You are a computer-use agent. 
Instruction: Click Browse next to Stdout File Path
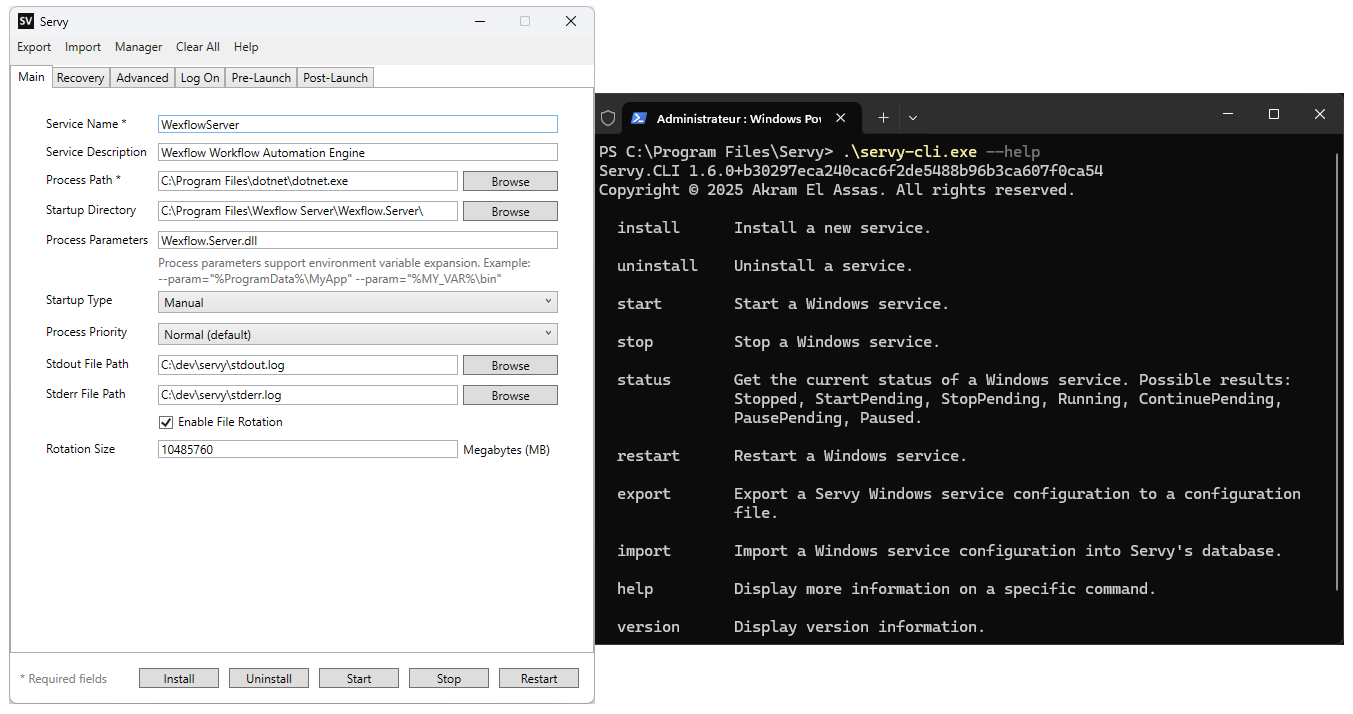click(510, 366)
